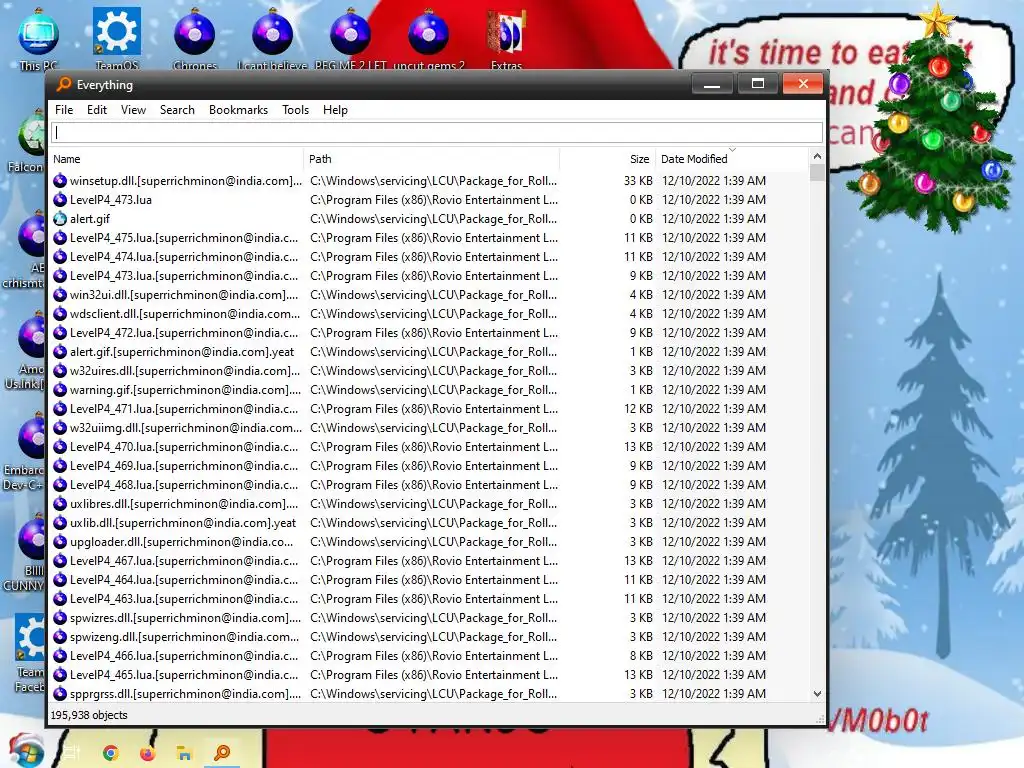Select the spwizres.dll file icon
Image resolution: width=1024 pixels, height=768 pixels.
point(60,618)
